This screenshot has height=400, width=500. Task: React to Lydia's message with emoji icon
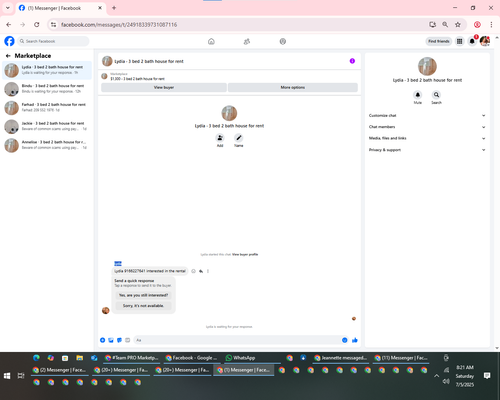(x=193, y=271)
